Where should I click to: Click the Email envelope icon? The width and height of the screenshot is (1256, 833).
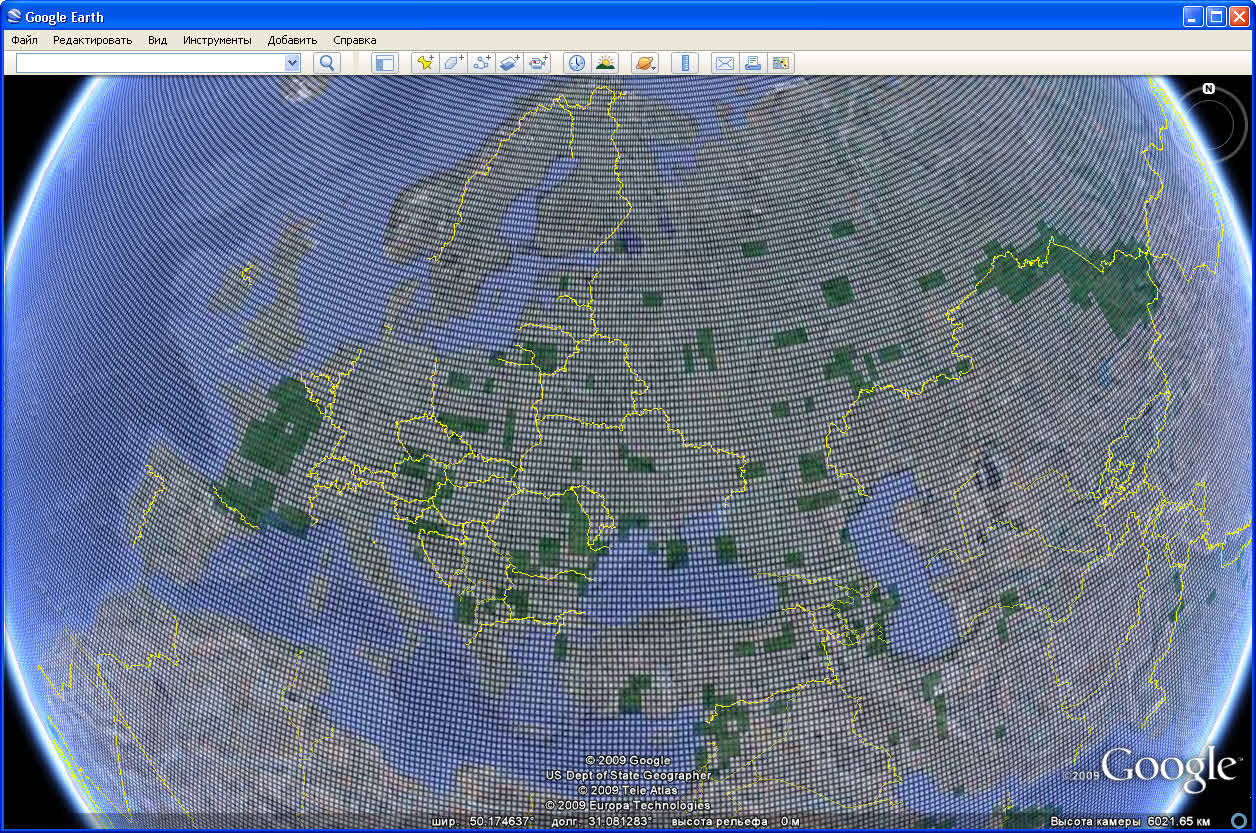(x=724, y=63)
